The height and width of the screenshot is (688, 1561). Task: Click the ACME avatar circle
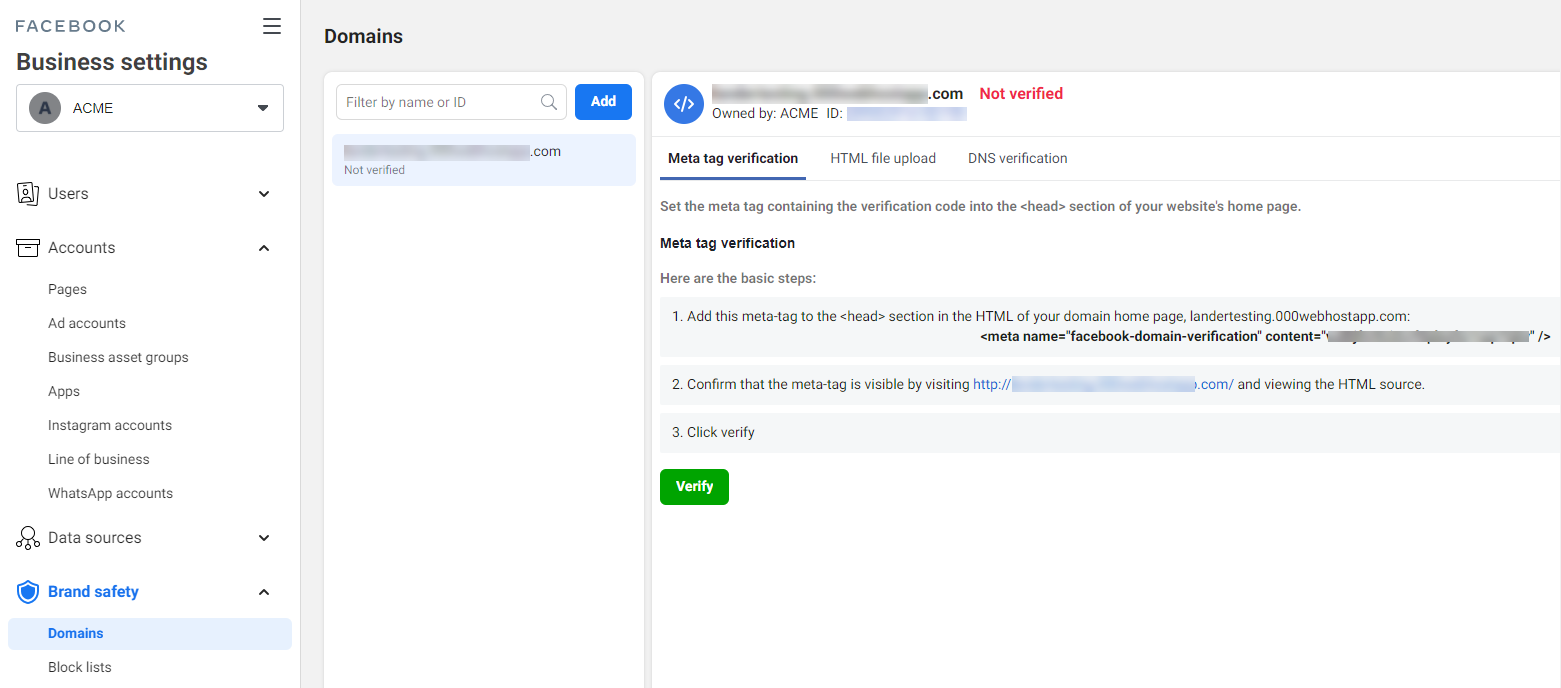[x=44, y=107]
